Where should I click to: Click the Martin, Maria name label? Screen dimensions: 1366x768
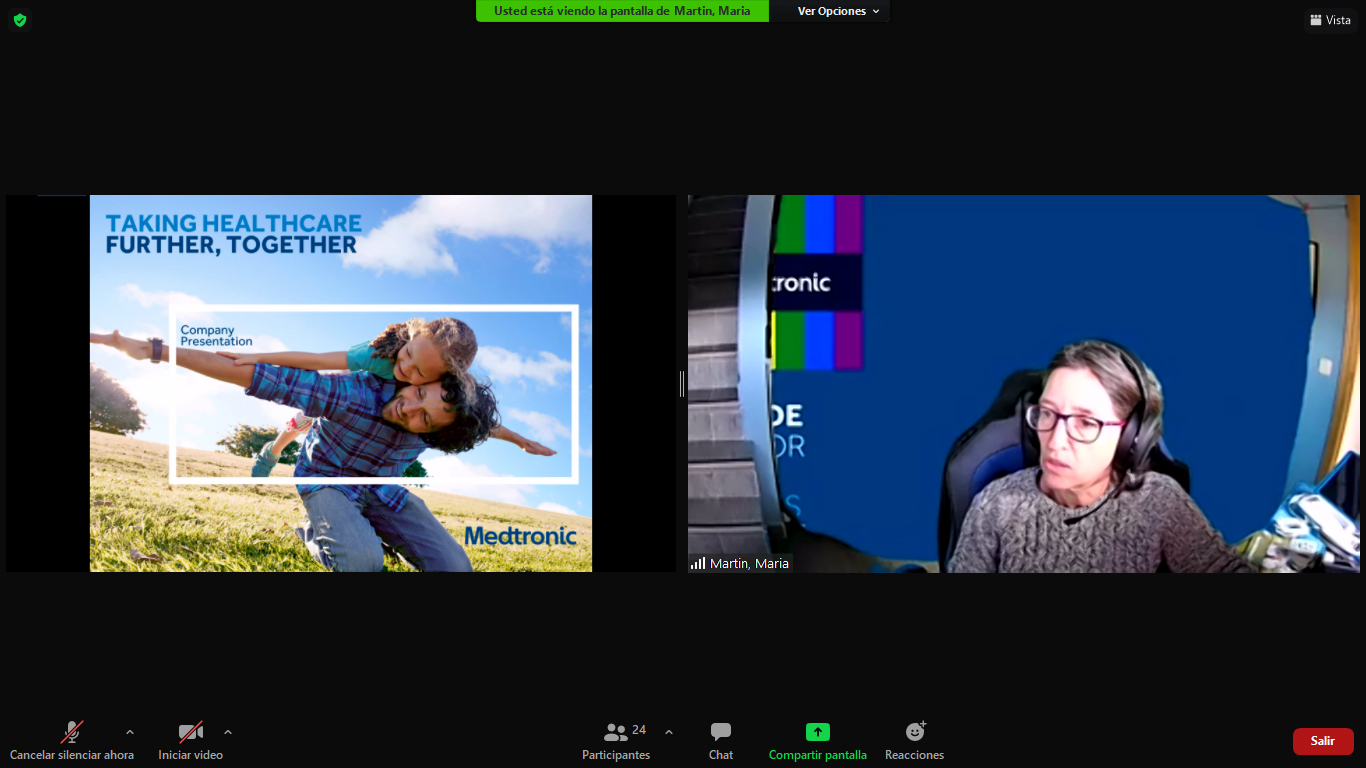click(749, 563)
